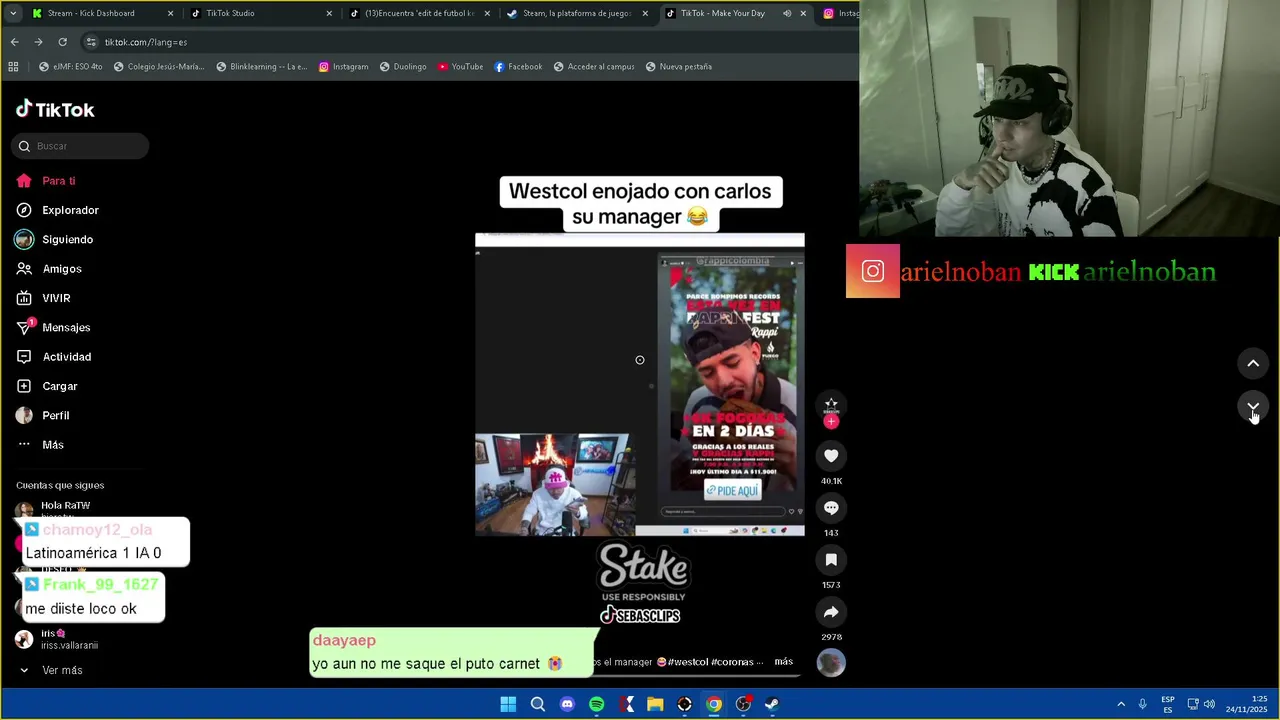Viewport: 1280px width, 720px height.
Task: Open the YouTube bookmark
Action: [x=460, y=66]
